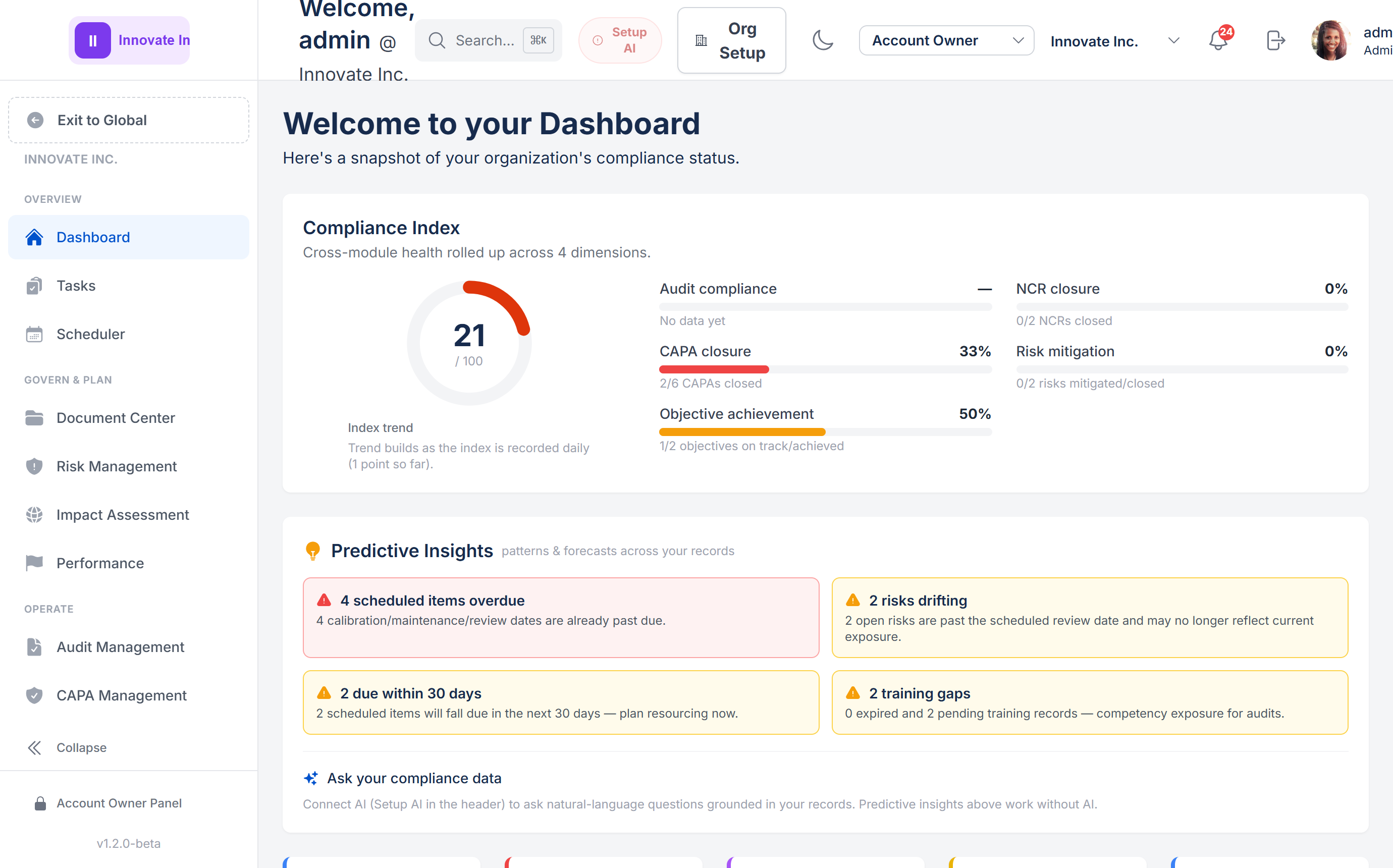Click the ⌘K shortcut badge
Screen dimensions: 1393x868
(x=538, y=40)
